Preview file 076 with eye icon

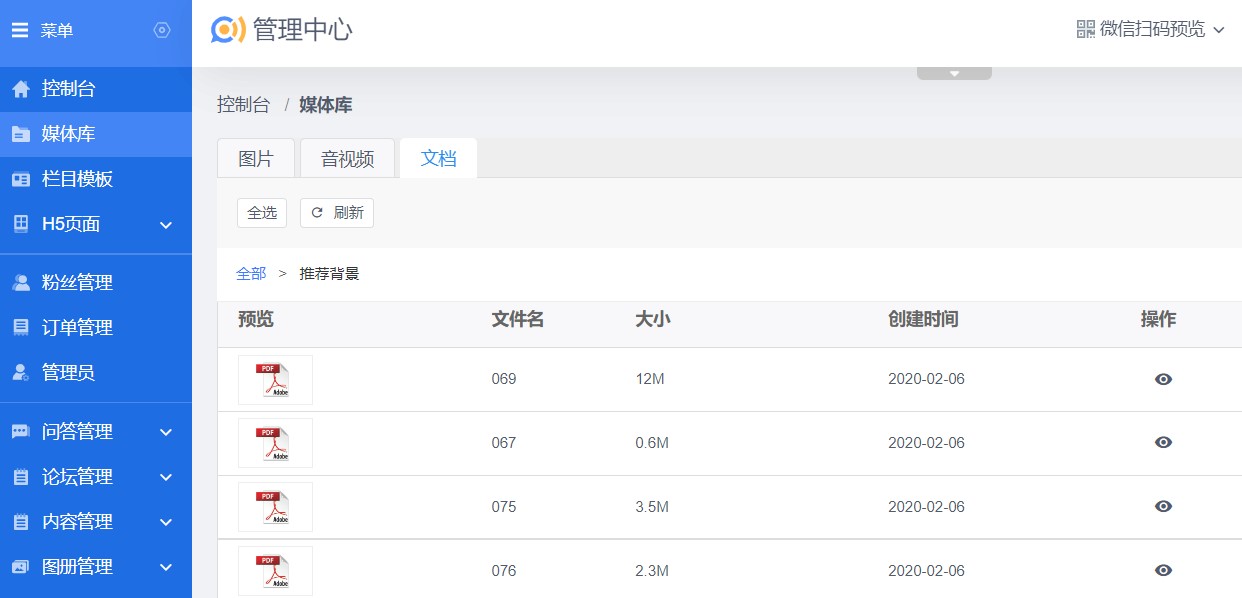pyautogui.click(x=1163, y=570)
